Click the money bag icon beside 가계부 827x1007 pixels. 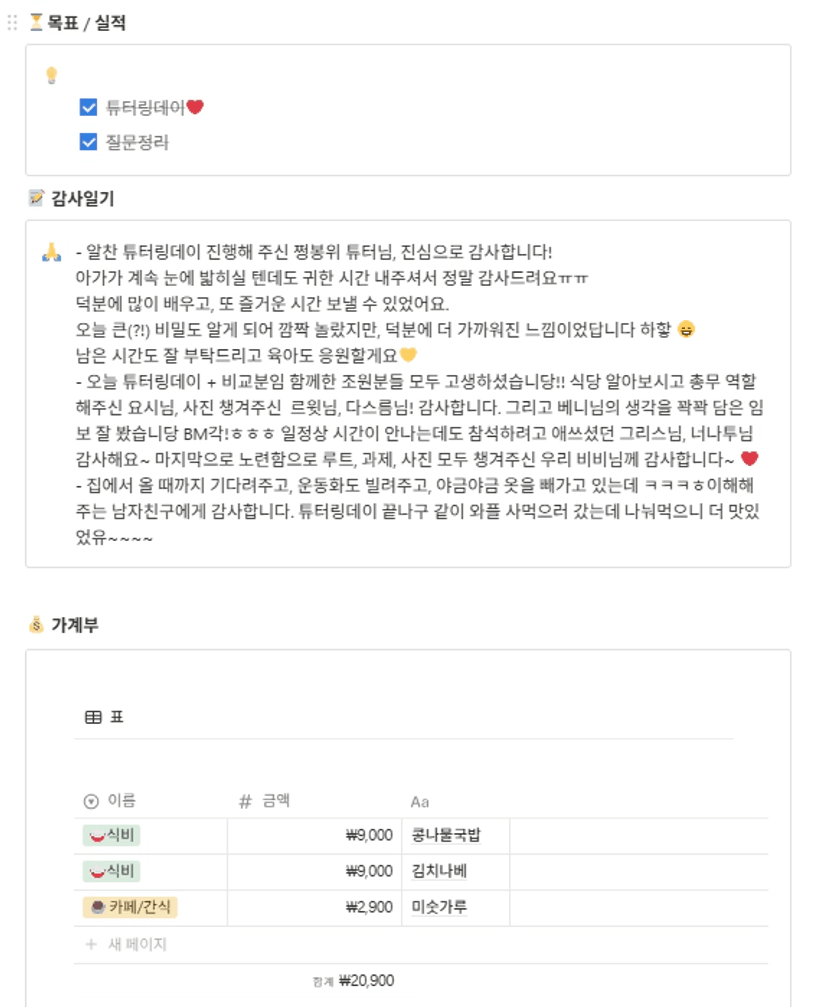(x=36, y=625)
